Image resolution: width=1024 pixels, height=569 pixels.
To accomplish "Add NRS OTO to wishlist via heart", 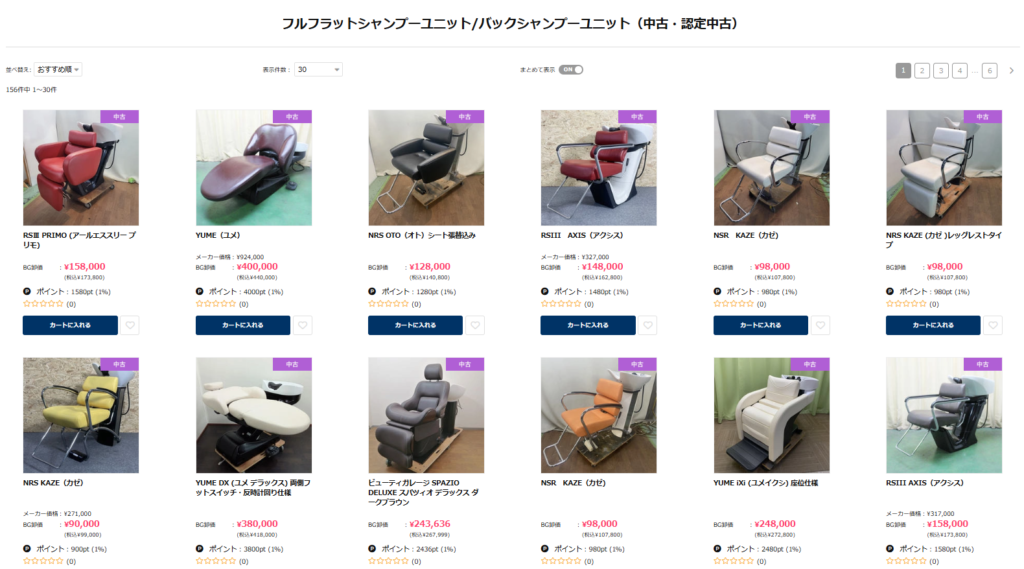I will pos(475,325).
